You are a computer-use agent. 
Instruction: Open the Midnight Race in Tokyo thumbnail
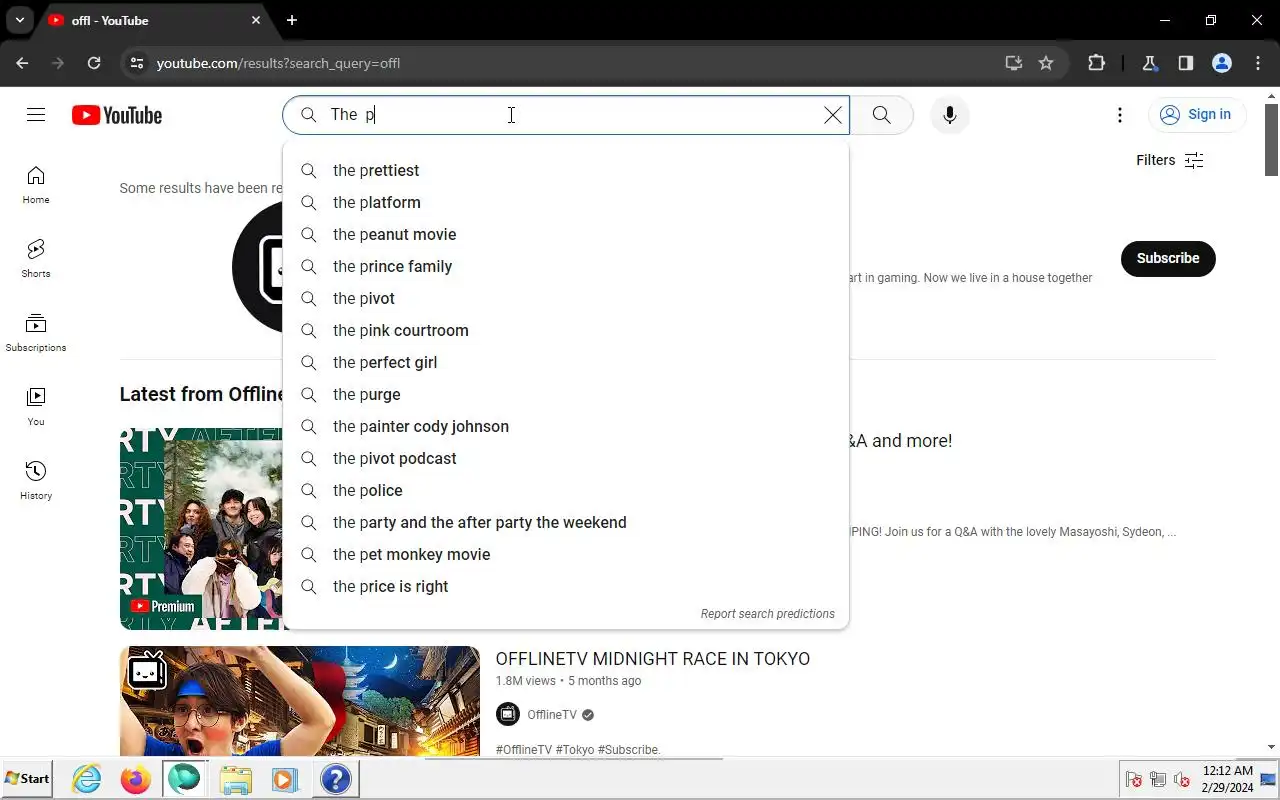point(300,700)
